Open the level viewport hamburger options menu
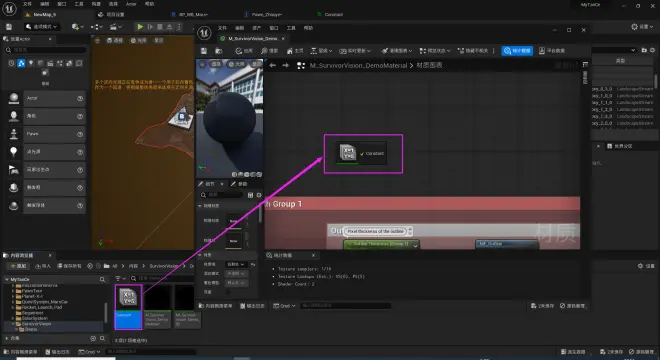The image size is (660, 360). click(97, 41)
